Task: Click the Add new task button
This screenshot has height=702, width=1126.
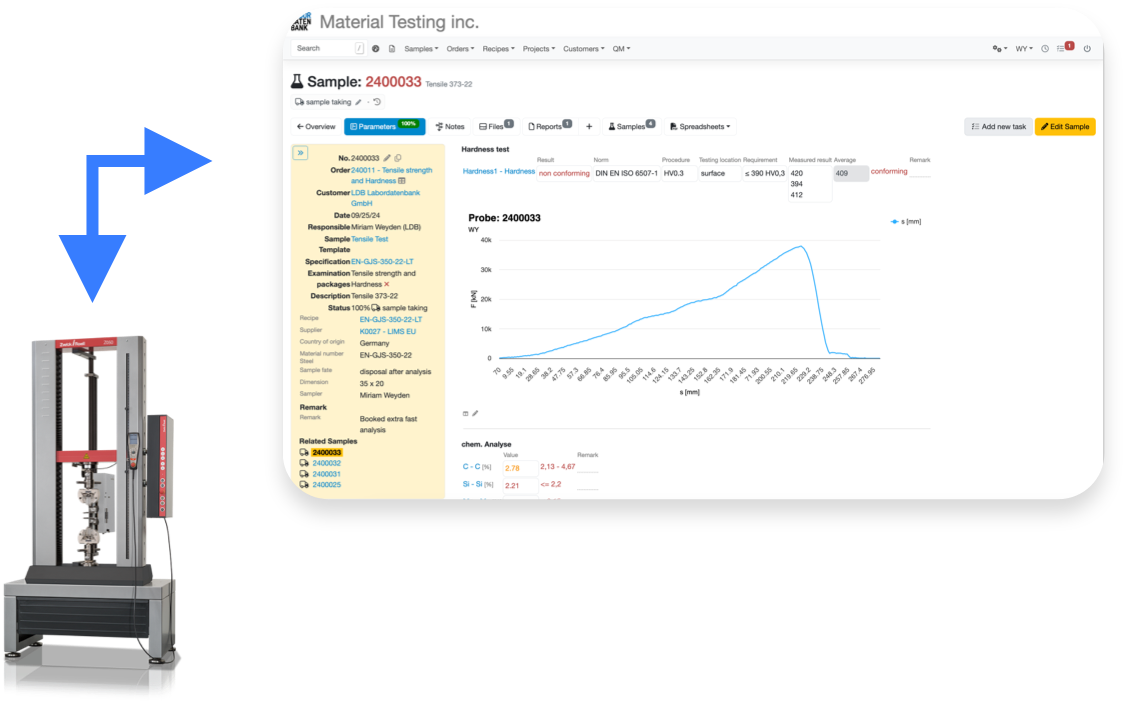Action: (998, 127)
